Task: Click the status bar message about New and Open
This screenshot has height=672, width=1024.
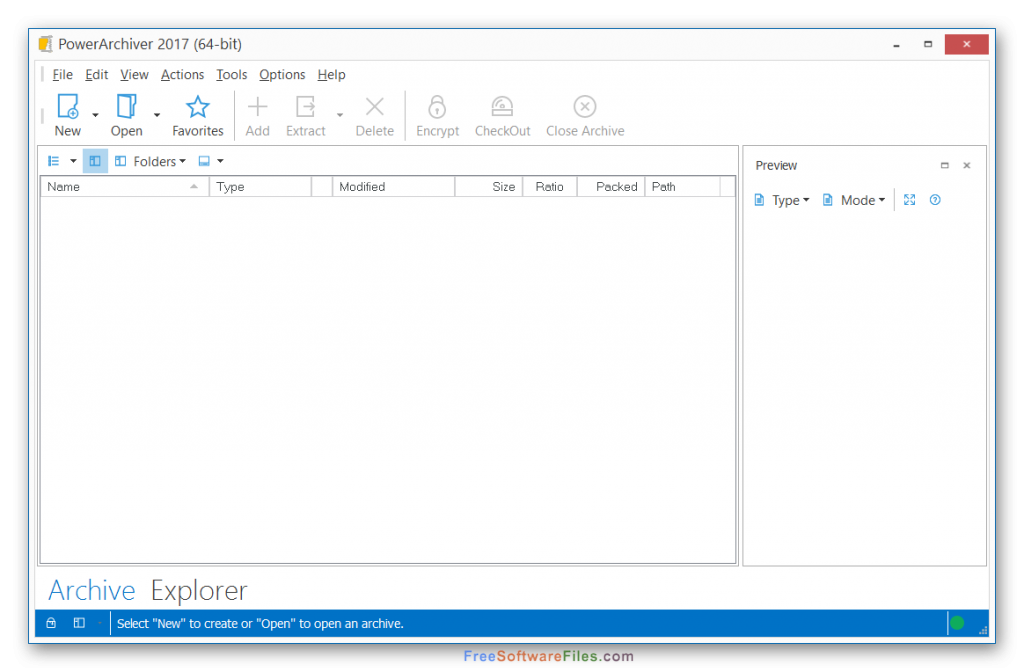Action: point(260,624)
